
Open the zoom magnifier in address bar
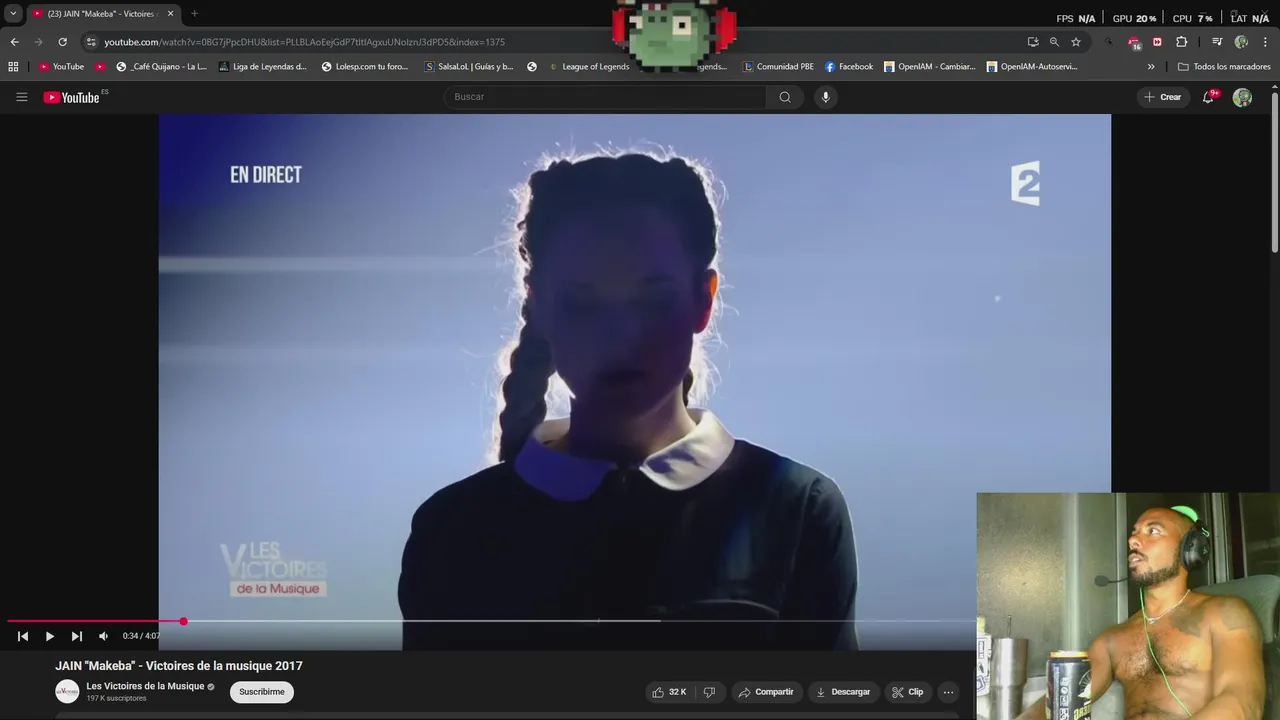click(1054, 42)
